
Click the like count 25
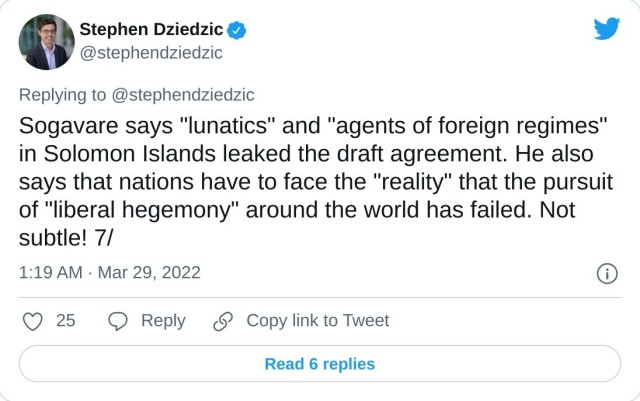(x=66, y=321)
